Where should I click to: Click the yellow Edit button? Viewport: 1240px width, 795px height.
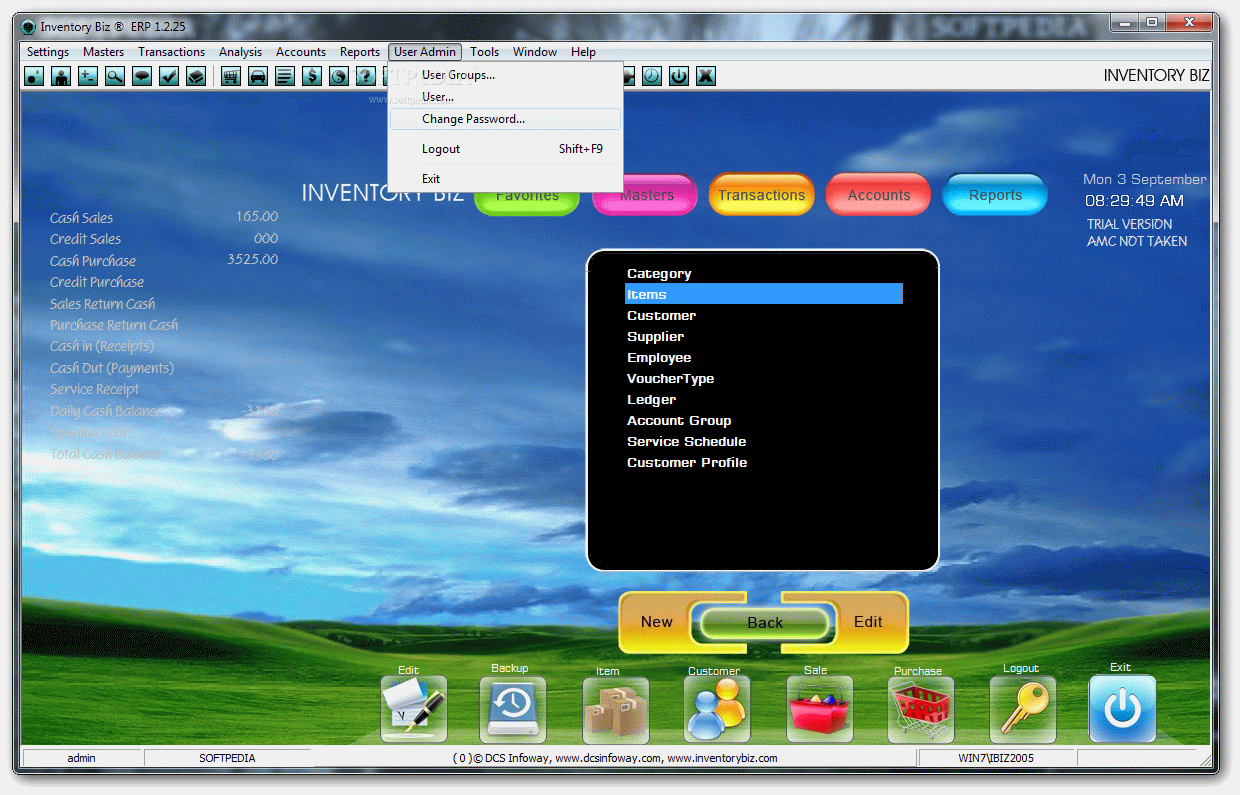coord(868,622)
